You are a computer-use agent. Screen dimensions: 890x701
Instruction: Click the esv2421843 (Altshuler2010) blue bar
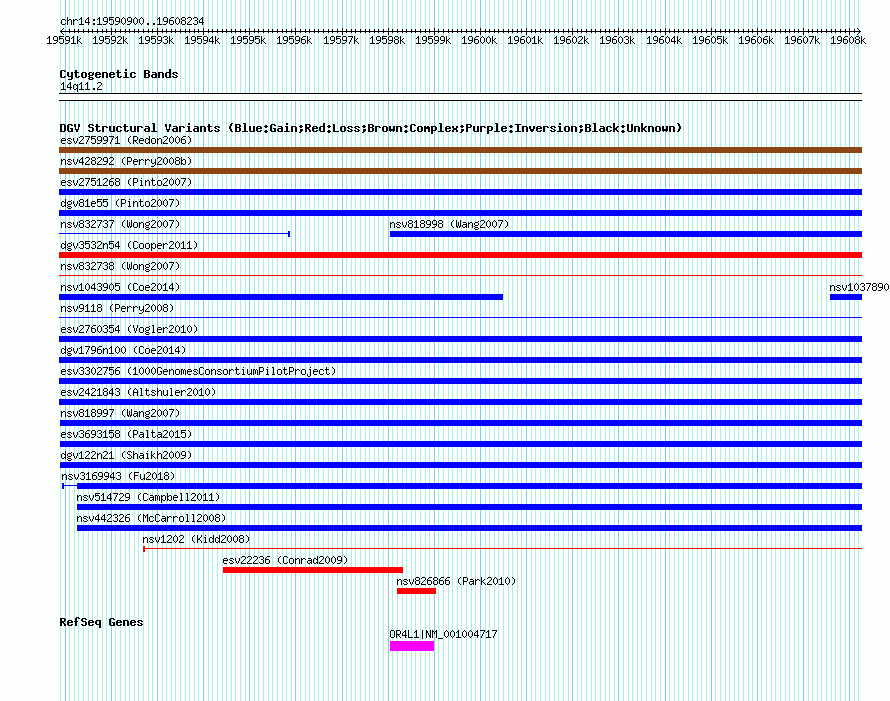tap(460, 402)
